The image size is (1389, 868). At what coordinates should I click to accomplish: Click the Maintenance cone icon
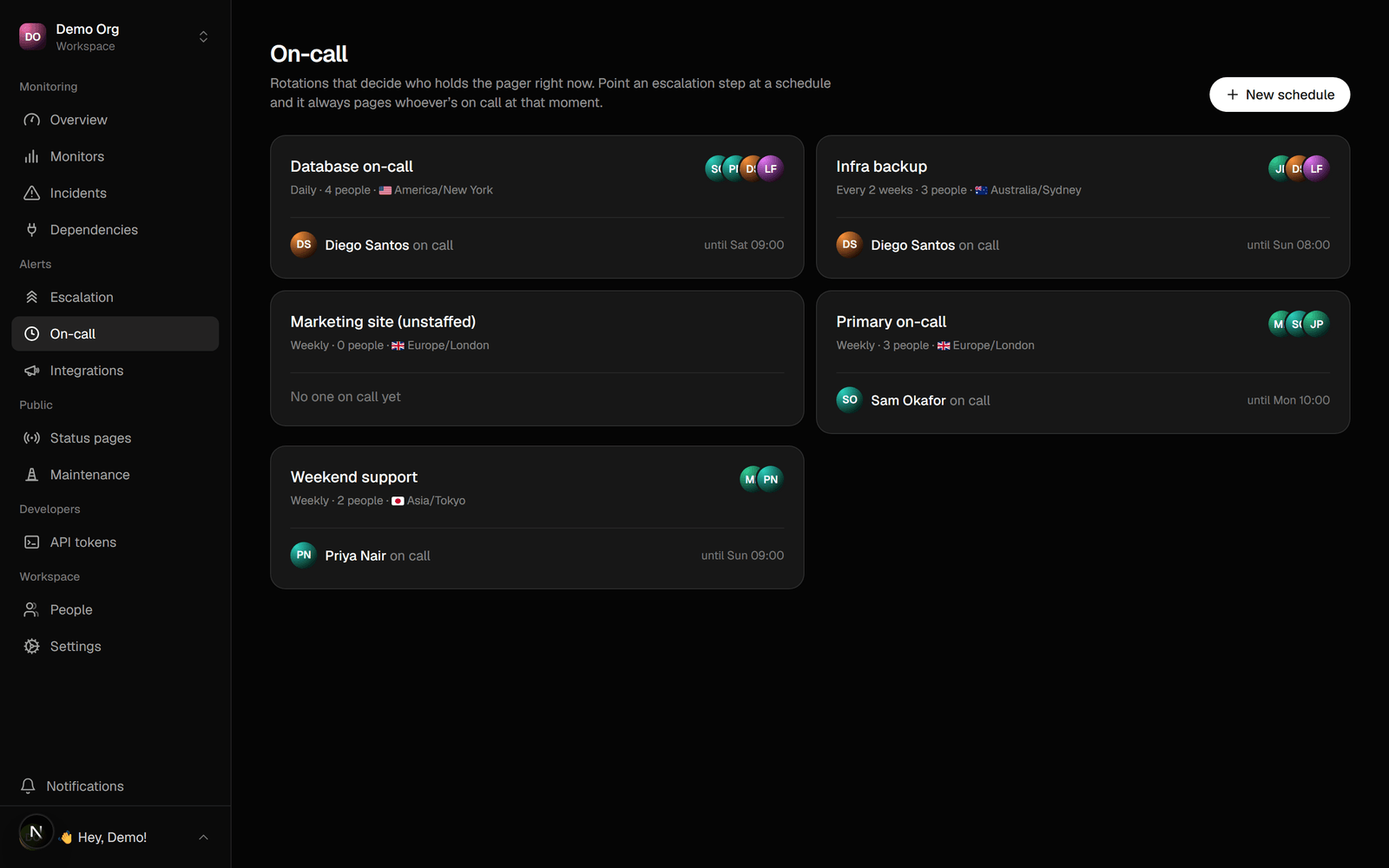point(32,474)
